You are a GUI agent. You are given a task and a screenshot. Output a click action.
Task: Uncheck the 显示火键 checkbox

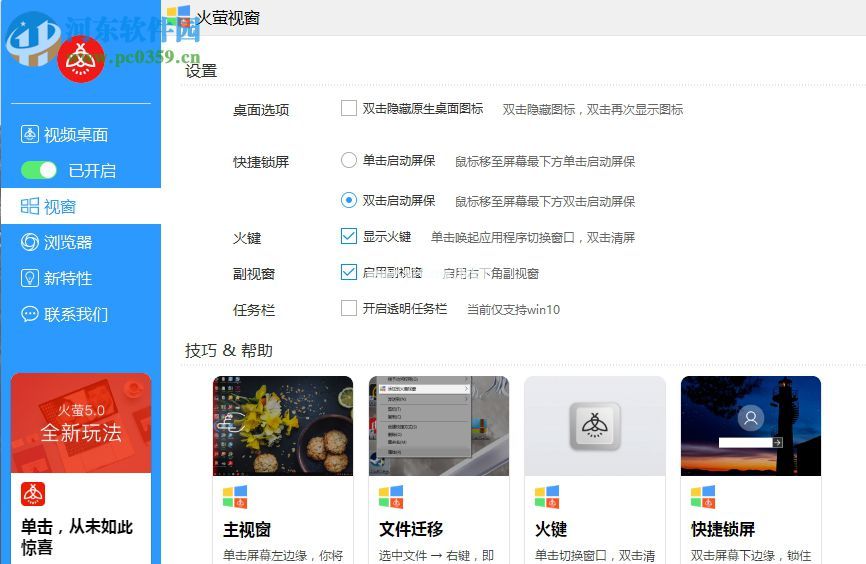tap(348, 236)
